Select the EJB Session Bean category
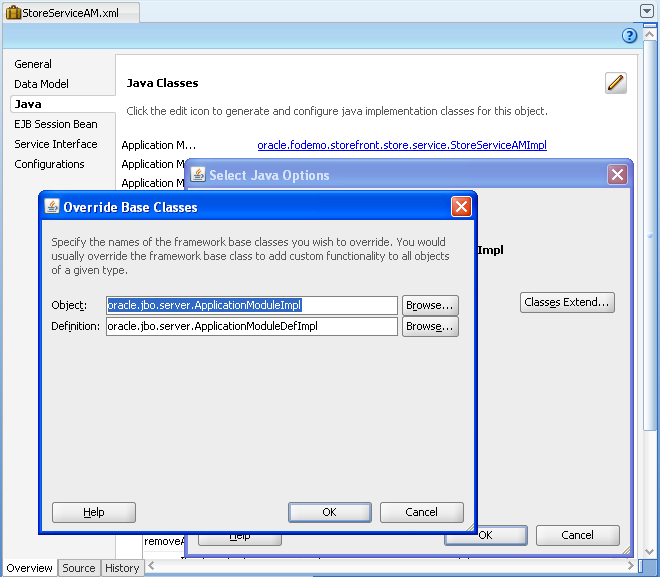This screenshot has height=577, width=660. click(x=56, y=124)
